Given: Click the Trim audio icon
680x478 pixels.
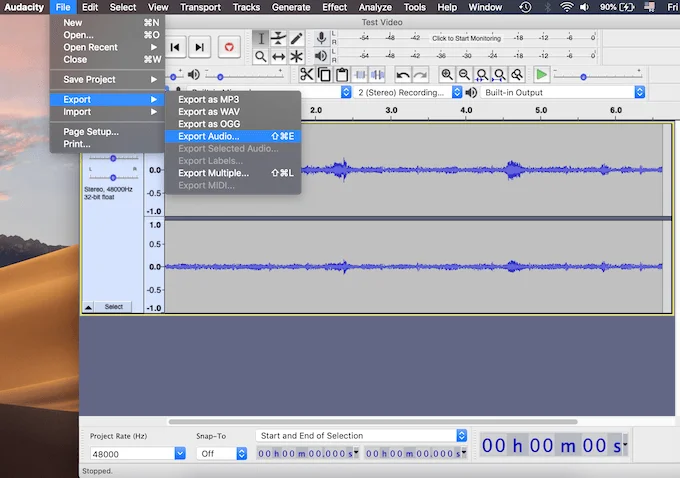Looking at the screenshot, I should (360, 75).
